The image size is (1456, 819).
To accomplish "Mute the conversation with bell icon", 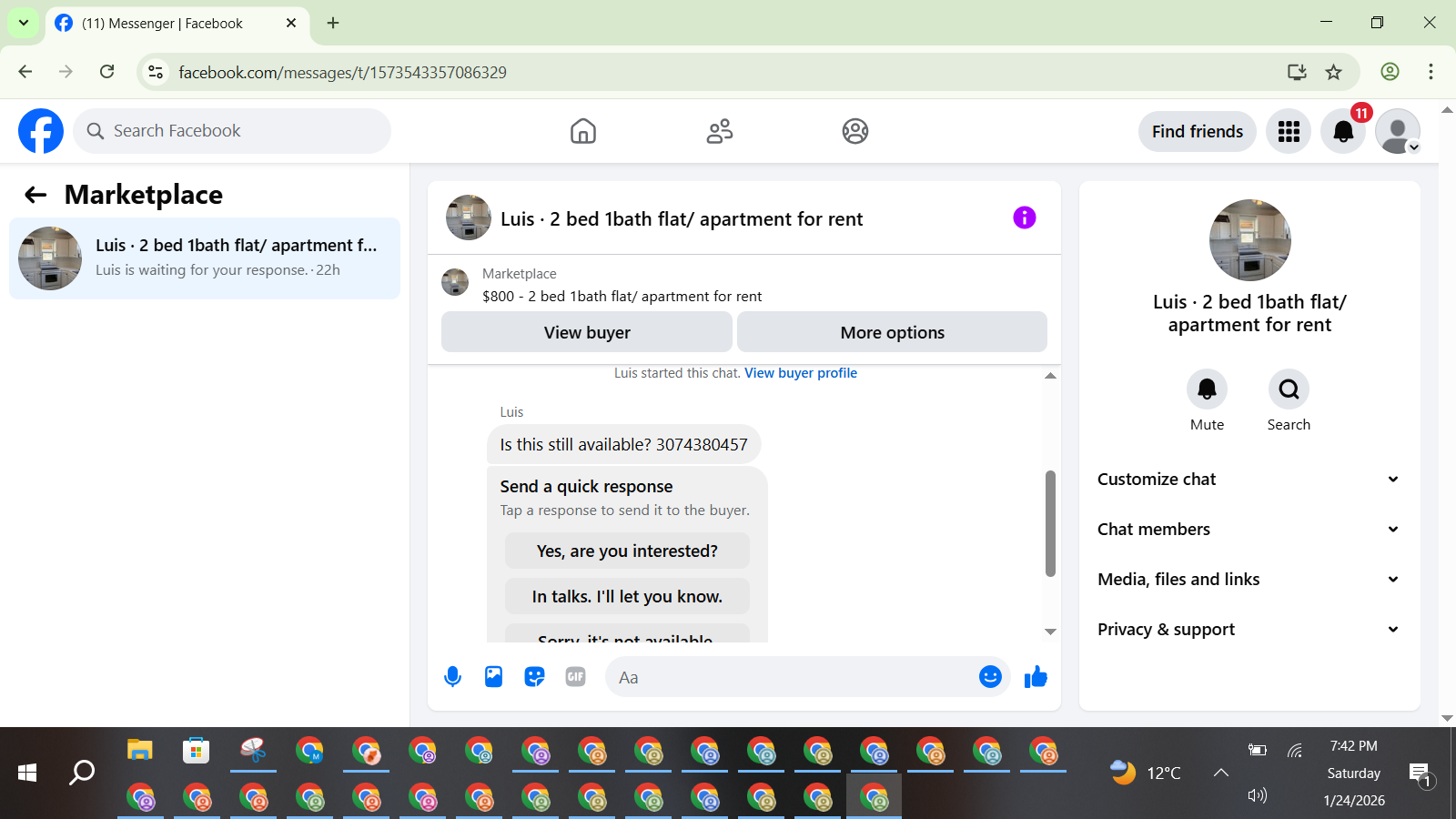I will click(1207, 389).
